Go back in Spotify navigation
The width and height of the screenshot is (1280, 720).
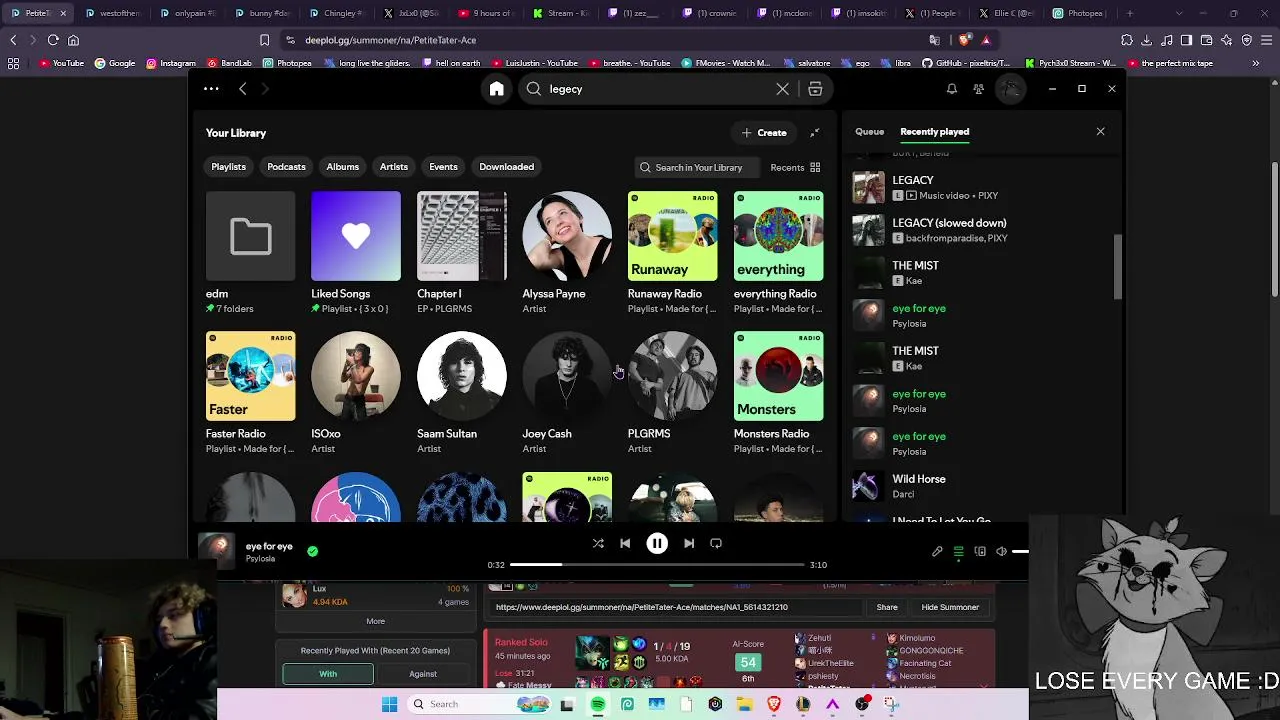(242, 89)
